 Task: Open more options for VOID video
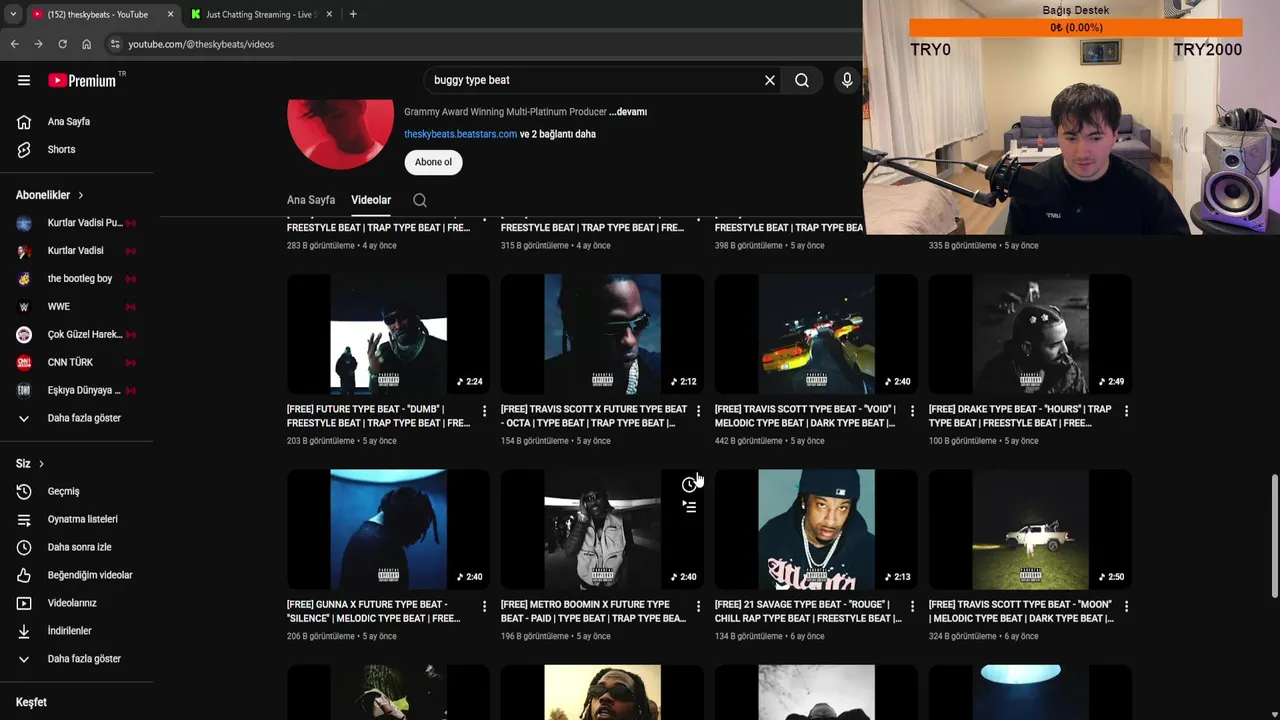click(x=912, y=411)
